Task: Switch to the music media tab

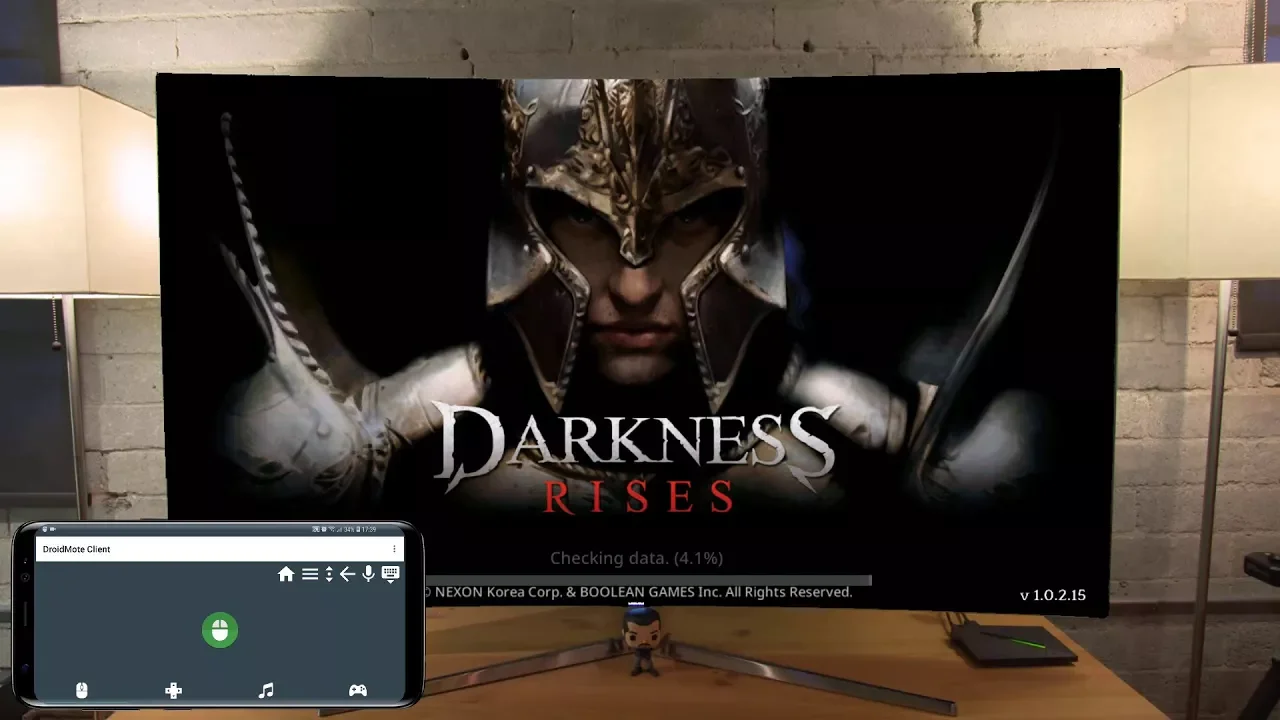Action: [x=265, y=690]
